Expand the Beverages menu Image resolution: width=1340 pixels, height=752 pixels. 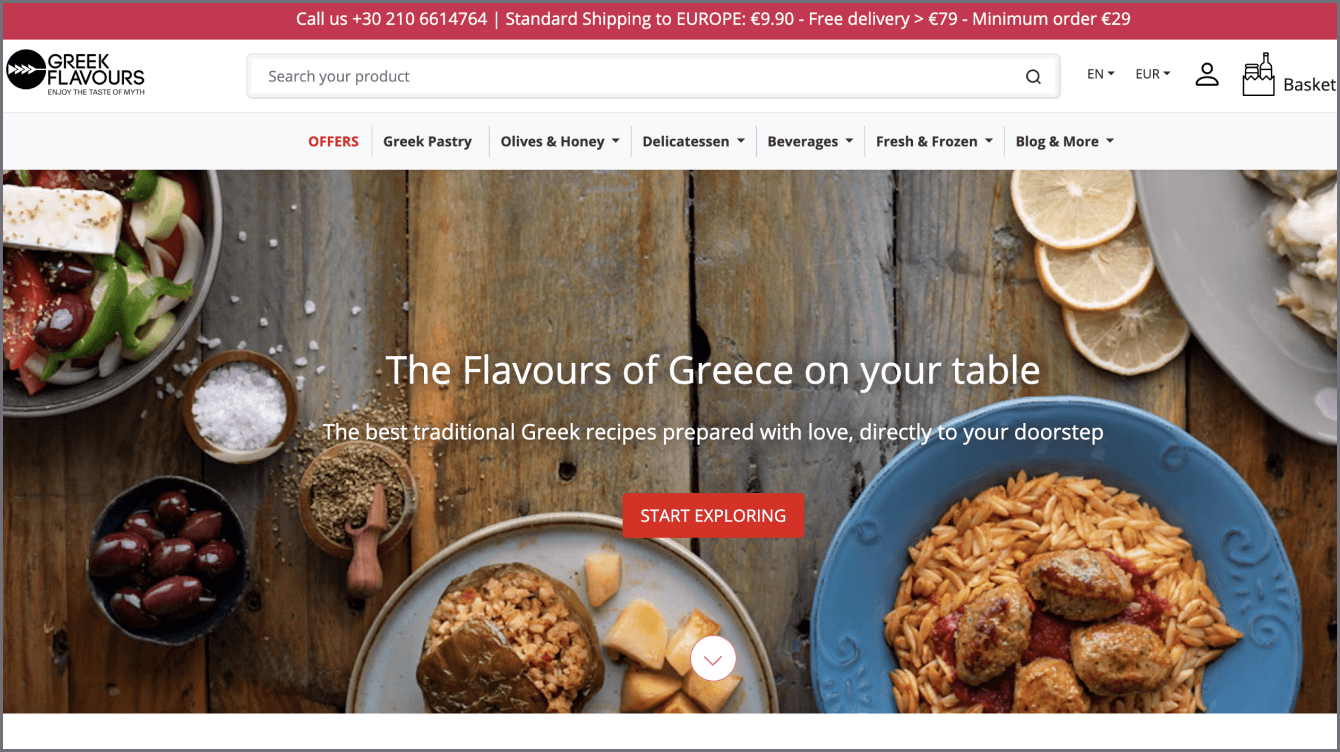[810, 141]
